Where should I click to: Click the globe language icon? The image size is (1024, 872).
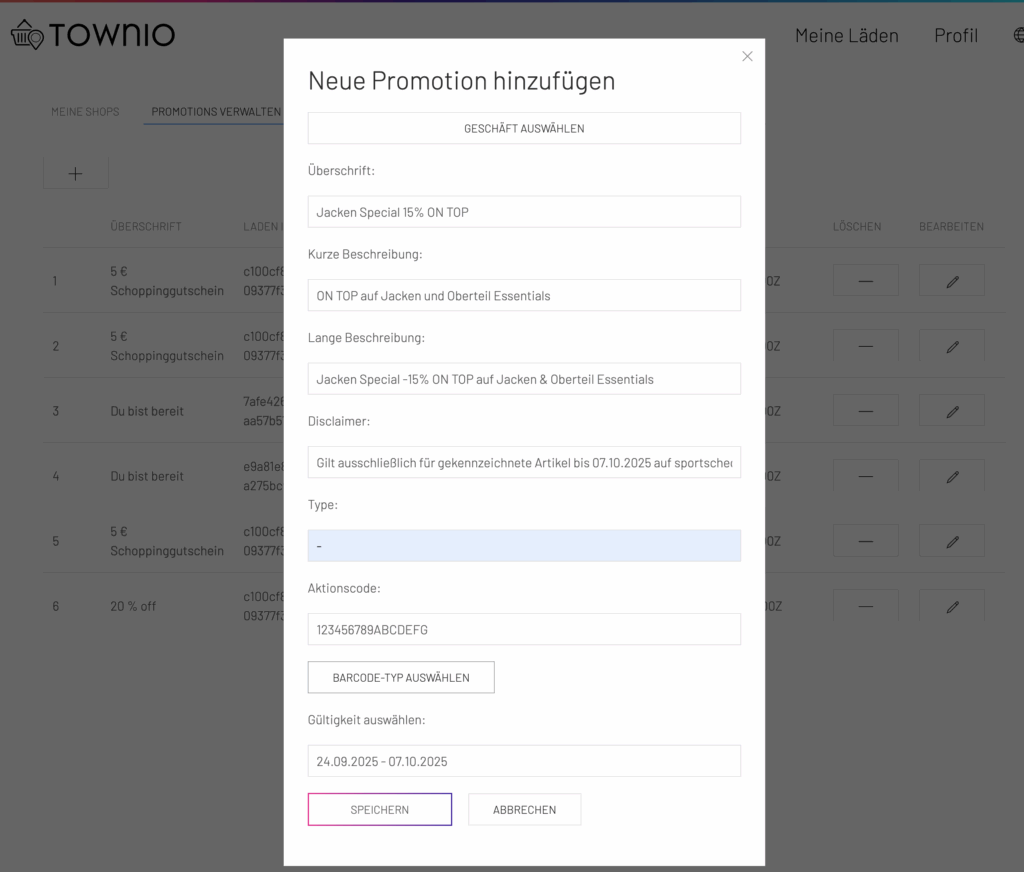point(1018,35)
